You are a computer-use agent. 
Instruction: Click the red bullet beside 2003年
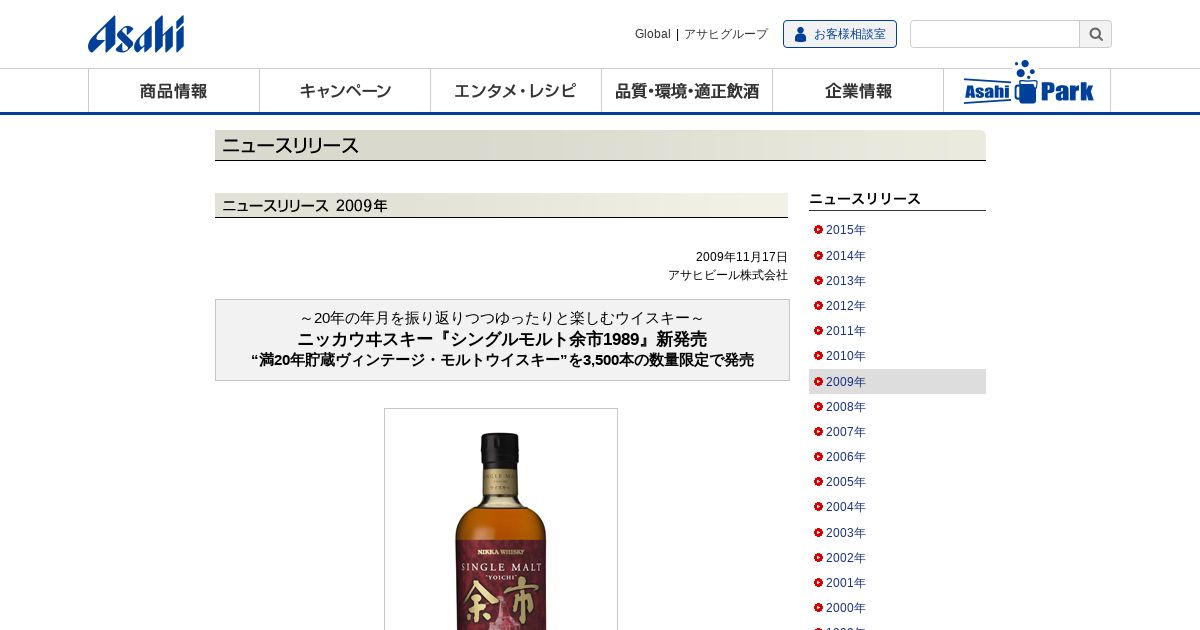818,533
